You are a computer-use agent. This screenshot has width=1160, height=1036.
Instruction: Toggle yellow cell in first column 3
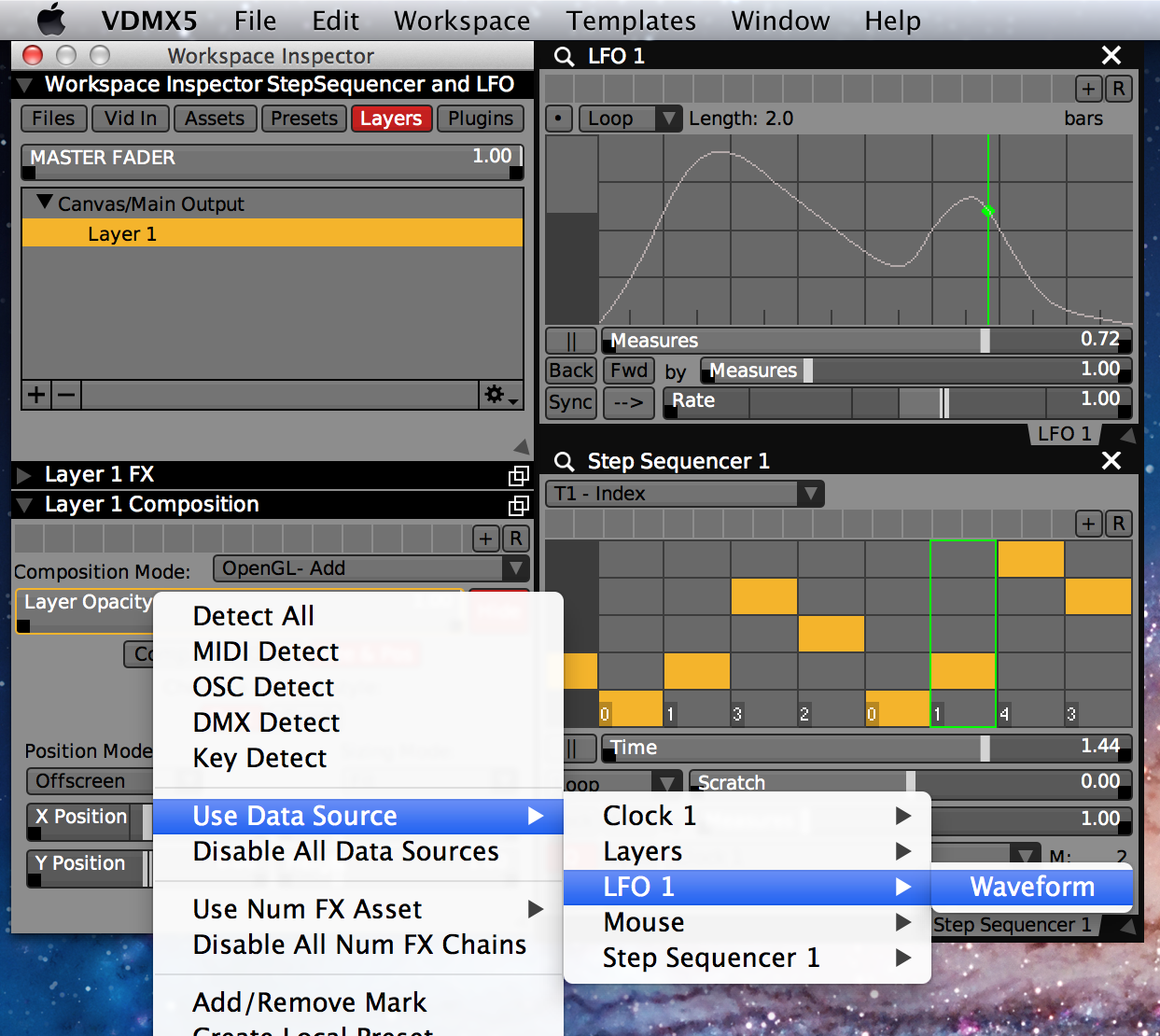[x=764, y=596]
